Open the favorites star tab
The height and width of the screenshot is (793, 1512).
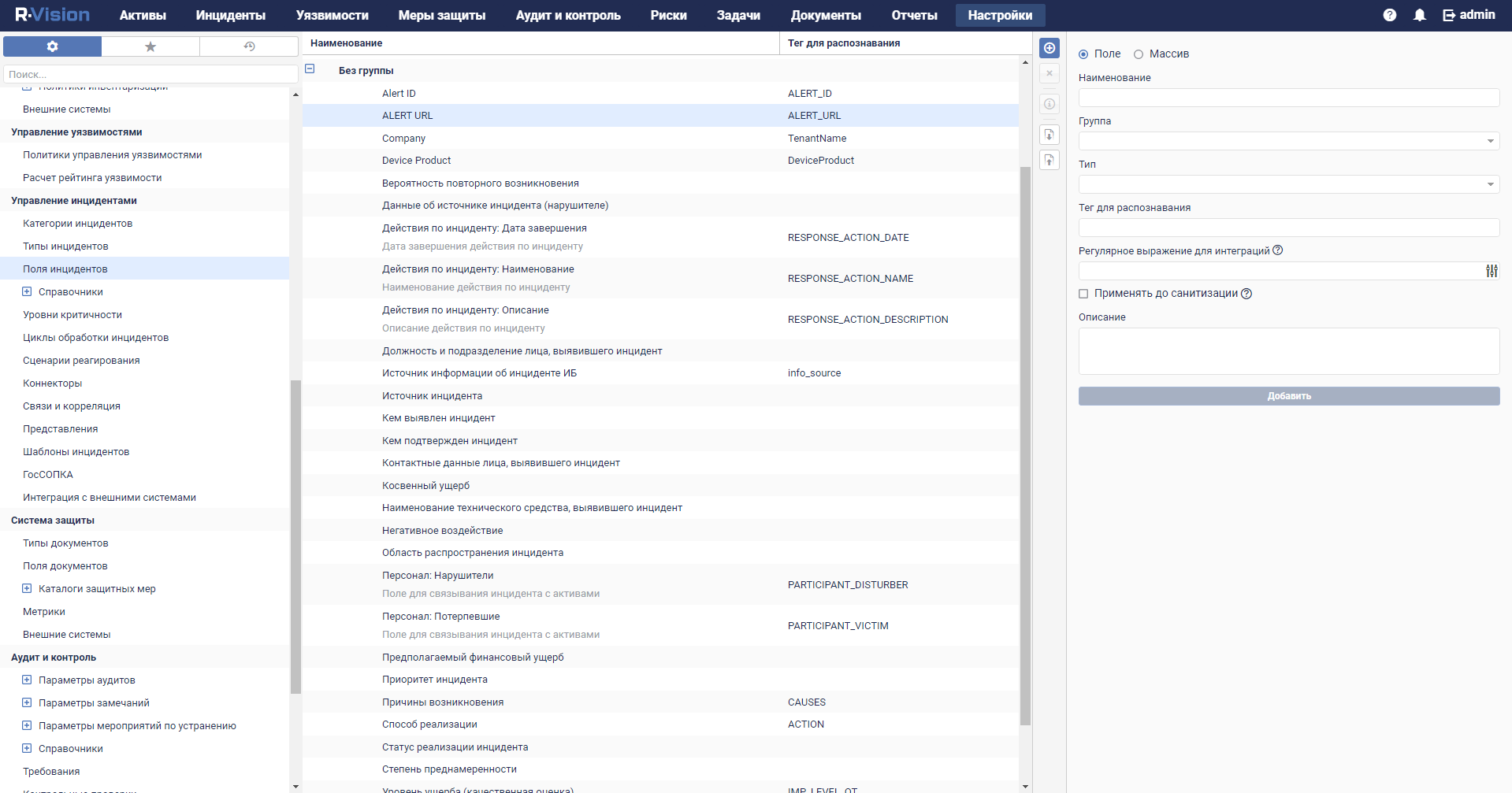click(150, 46)
